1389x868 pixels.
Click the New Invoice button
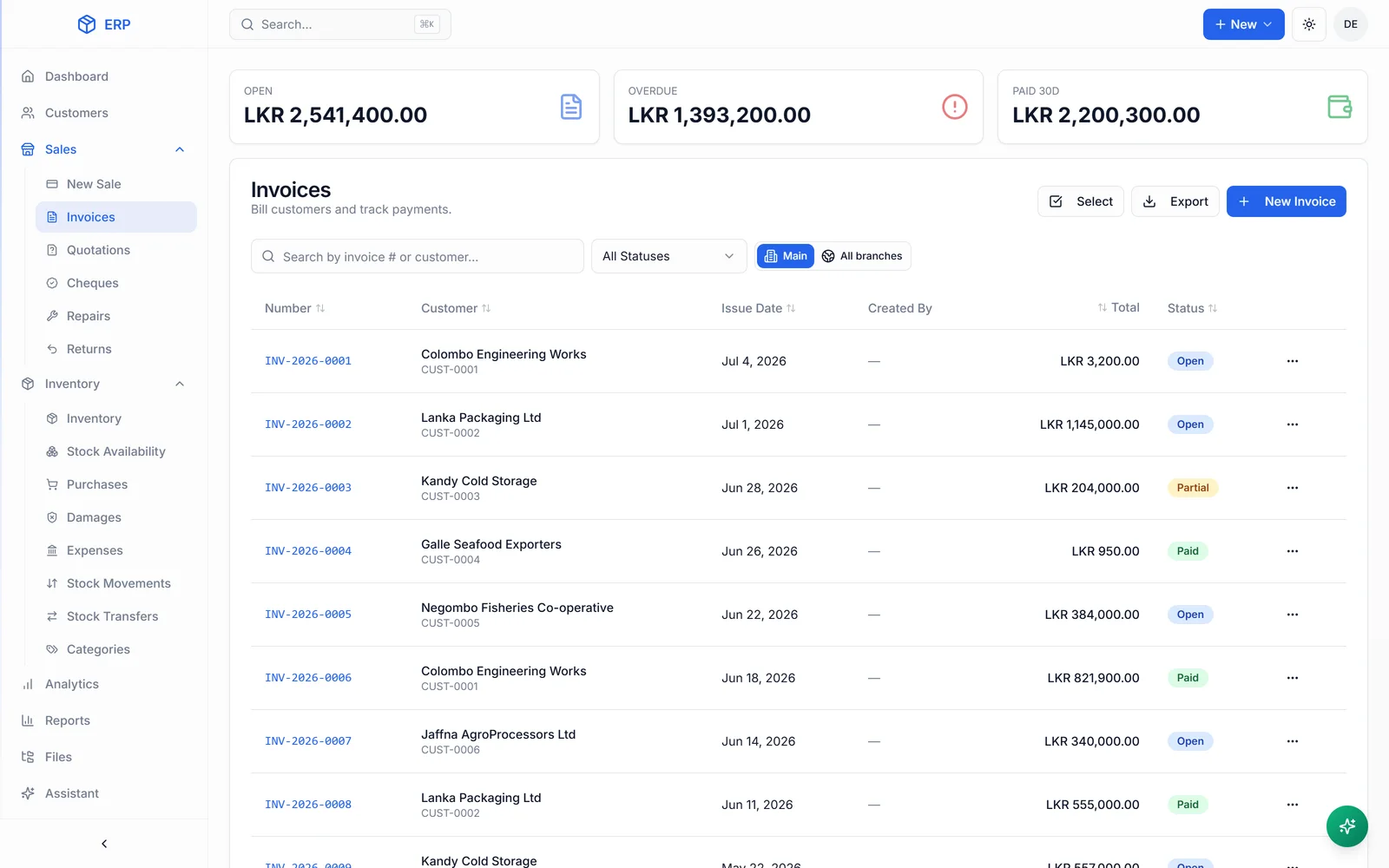click(1286, 201)
